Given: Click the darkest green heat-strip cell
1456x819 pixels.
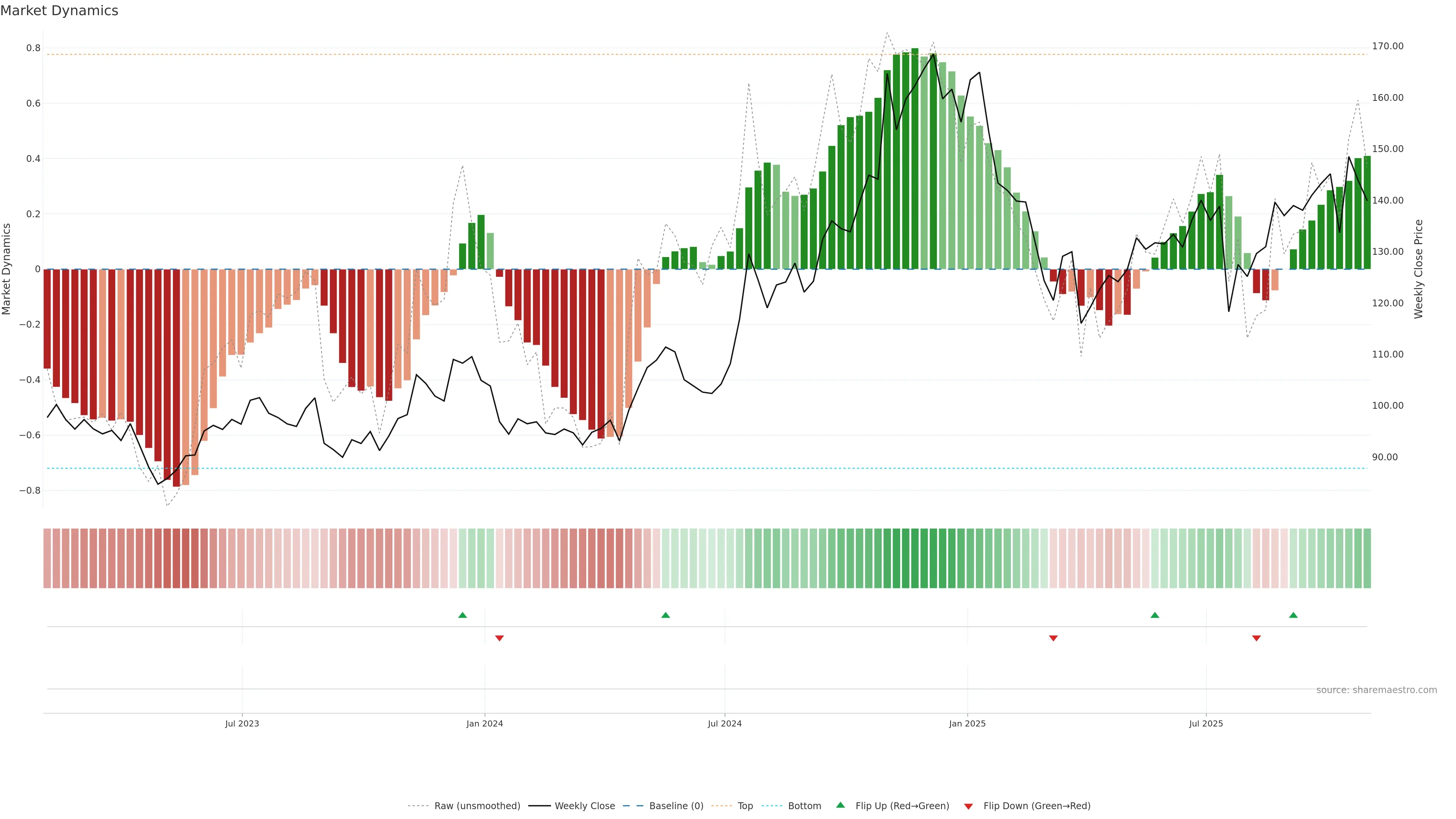Looking at the screenshot, I should pyautogui.click(x=915, y=559).
